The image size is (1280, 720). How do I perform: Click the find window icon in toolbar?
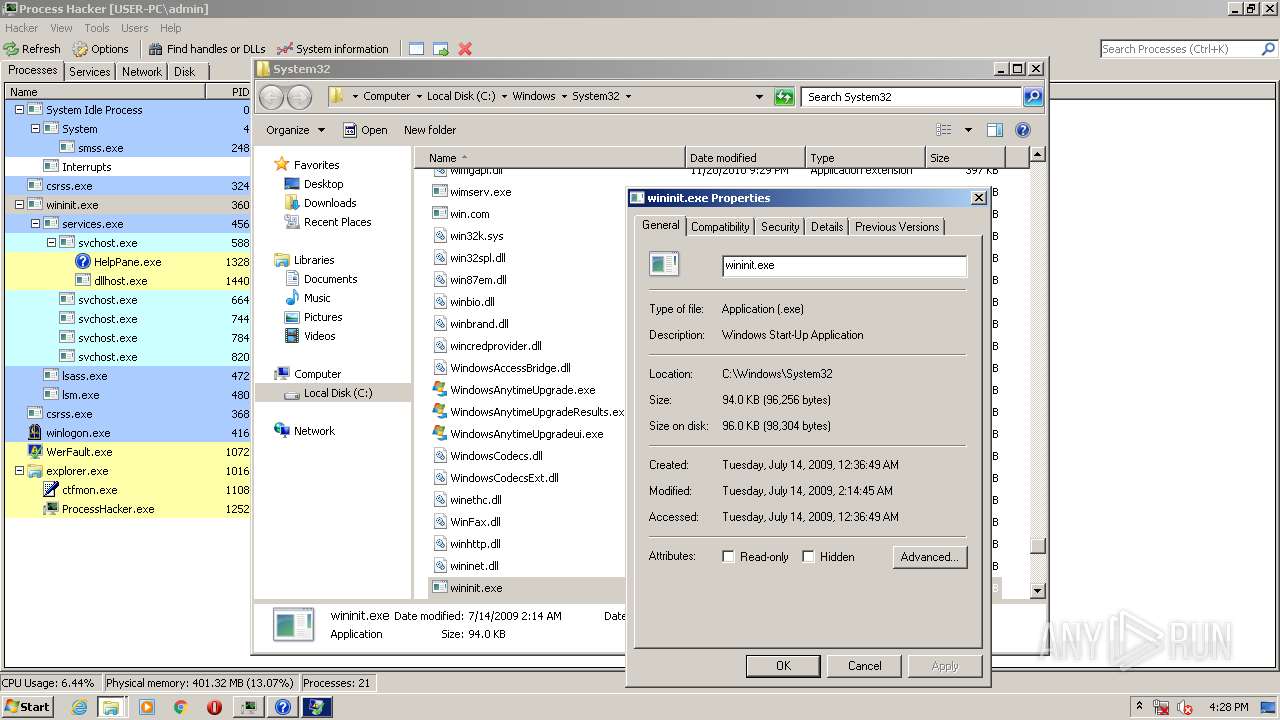coord(416,49)
